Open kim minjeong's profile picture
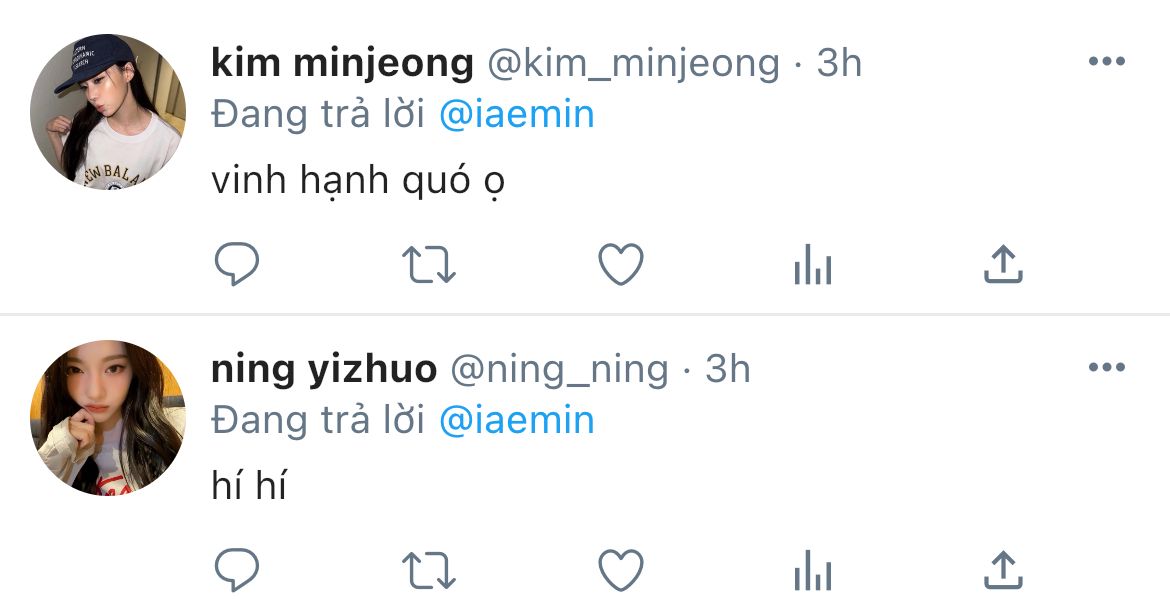The image size is (1170, 613). point(107,111)
